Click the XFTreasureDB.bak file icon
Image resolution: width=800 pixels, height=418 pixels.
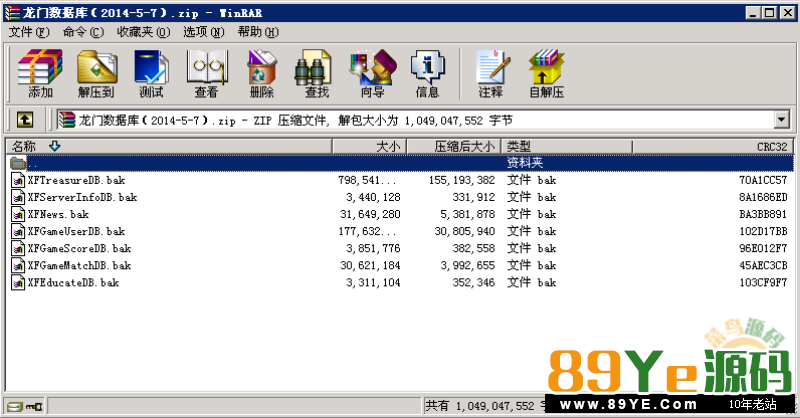(x=18, y=180)
